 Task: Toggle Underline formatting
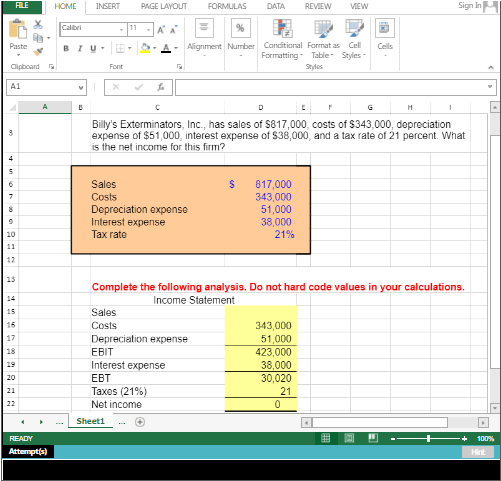coord(93,49)
